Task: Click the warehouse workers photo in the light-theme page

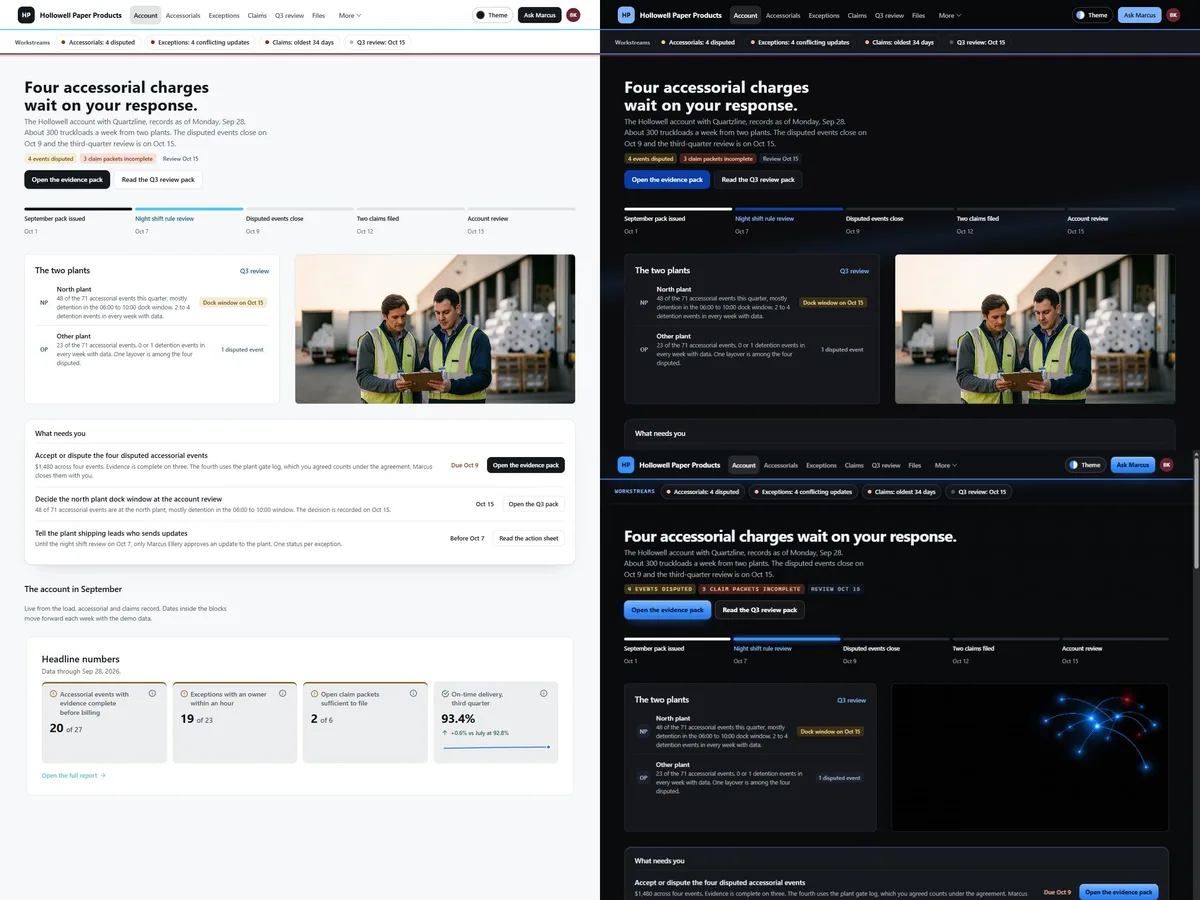Action: [435, 329]
